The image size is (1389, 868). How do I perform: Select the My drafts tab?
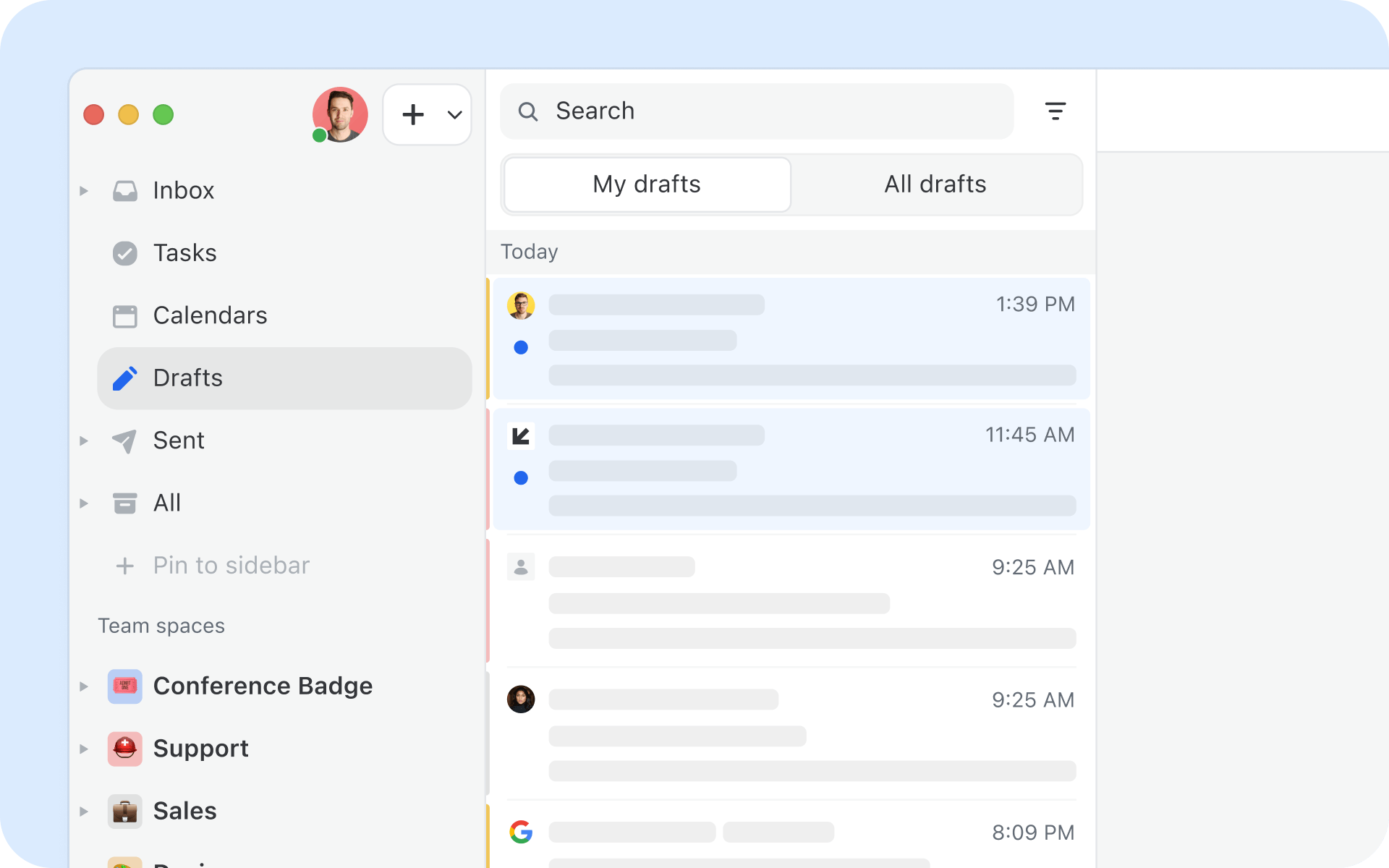tap(647, 184)
